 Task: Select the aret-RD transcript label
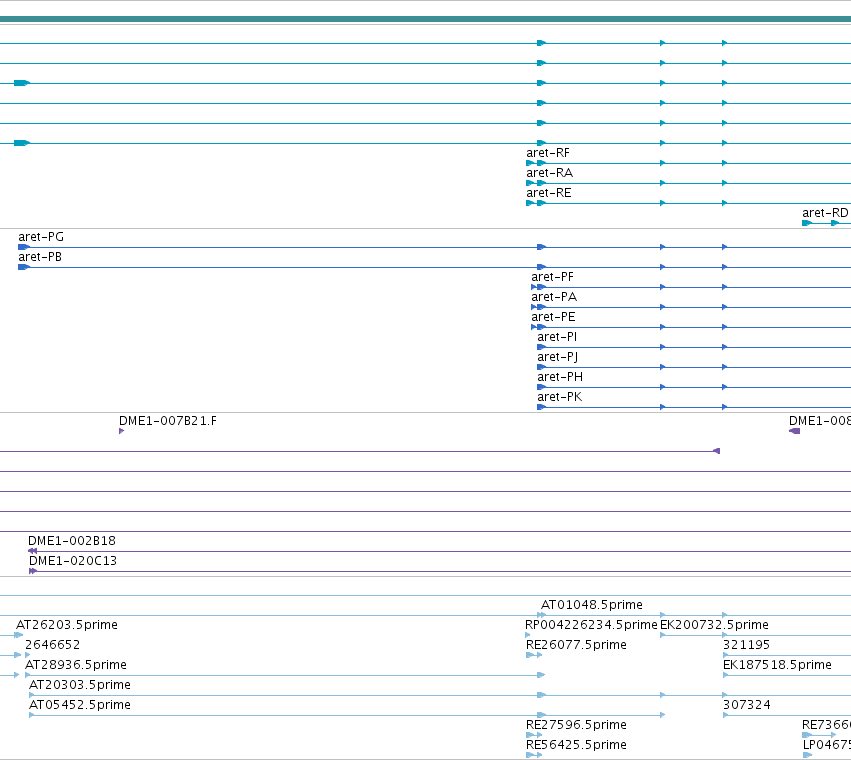click(x=825, y=213)
